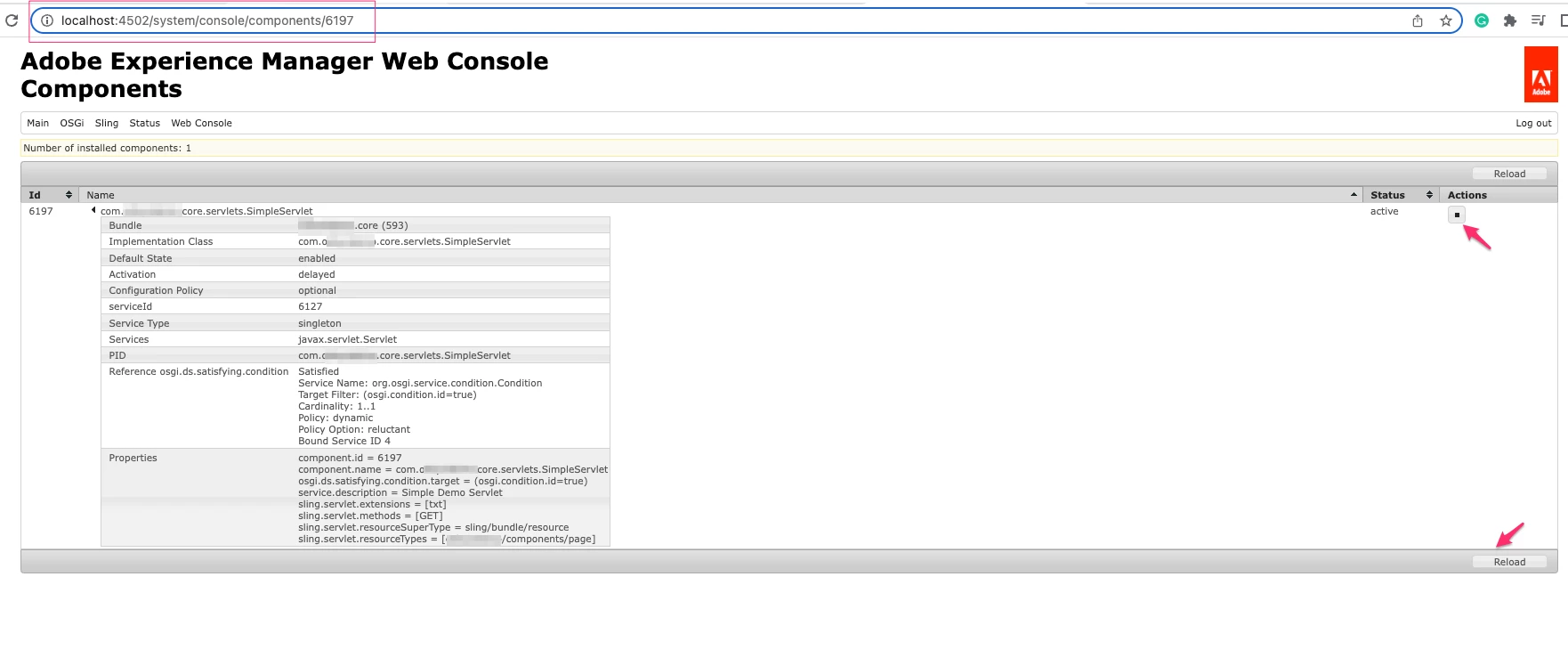The image size is (1568, 666).
Task: Click the Adobe logo
Action: (1541, 75)
